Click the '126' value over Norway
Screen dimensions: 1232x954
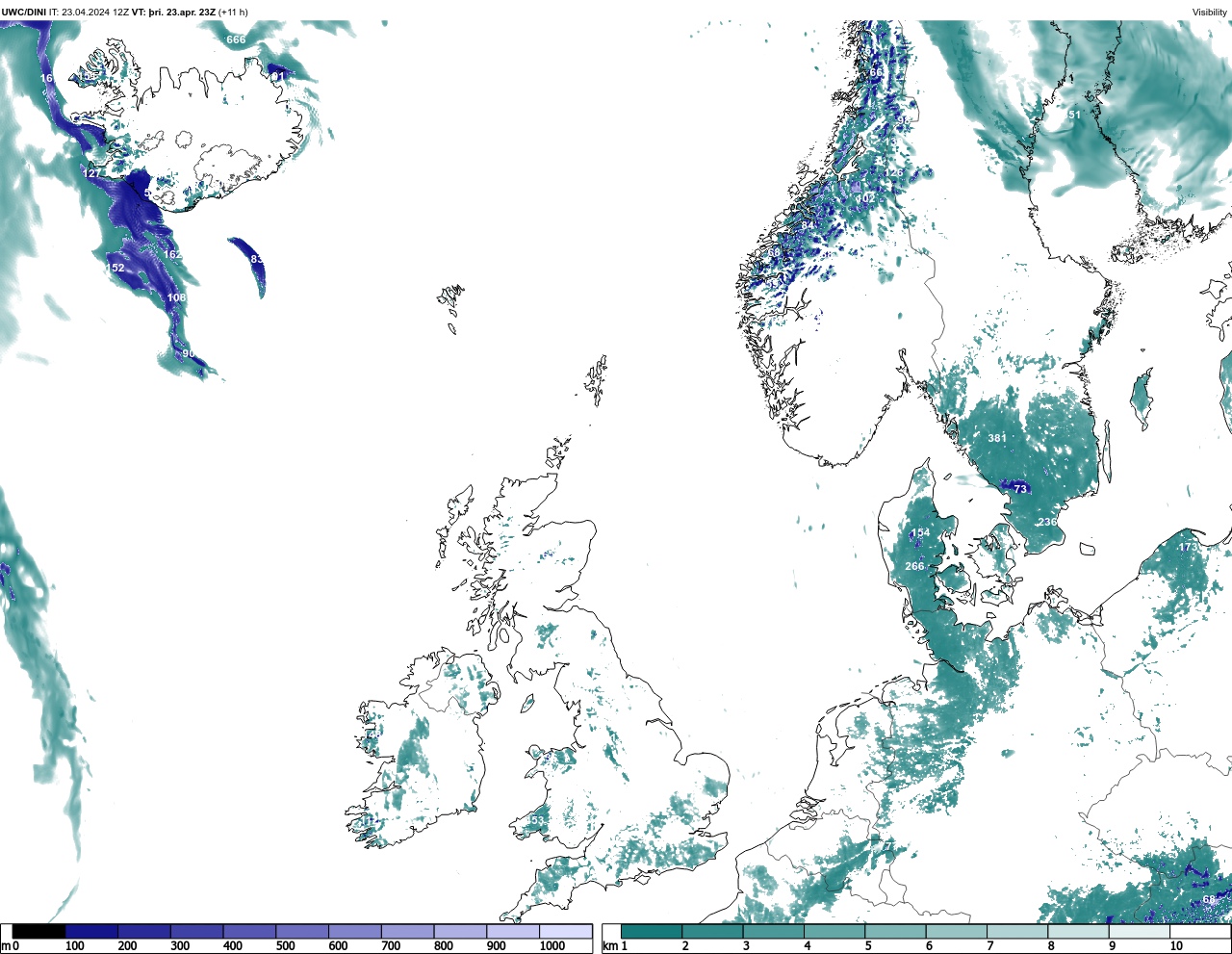894,173
